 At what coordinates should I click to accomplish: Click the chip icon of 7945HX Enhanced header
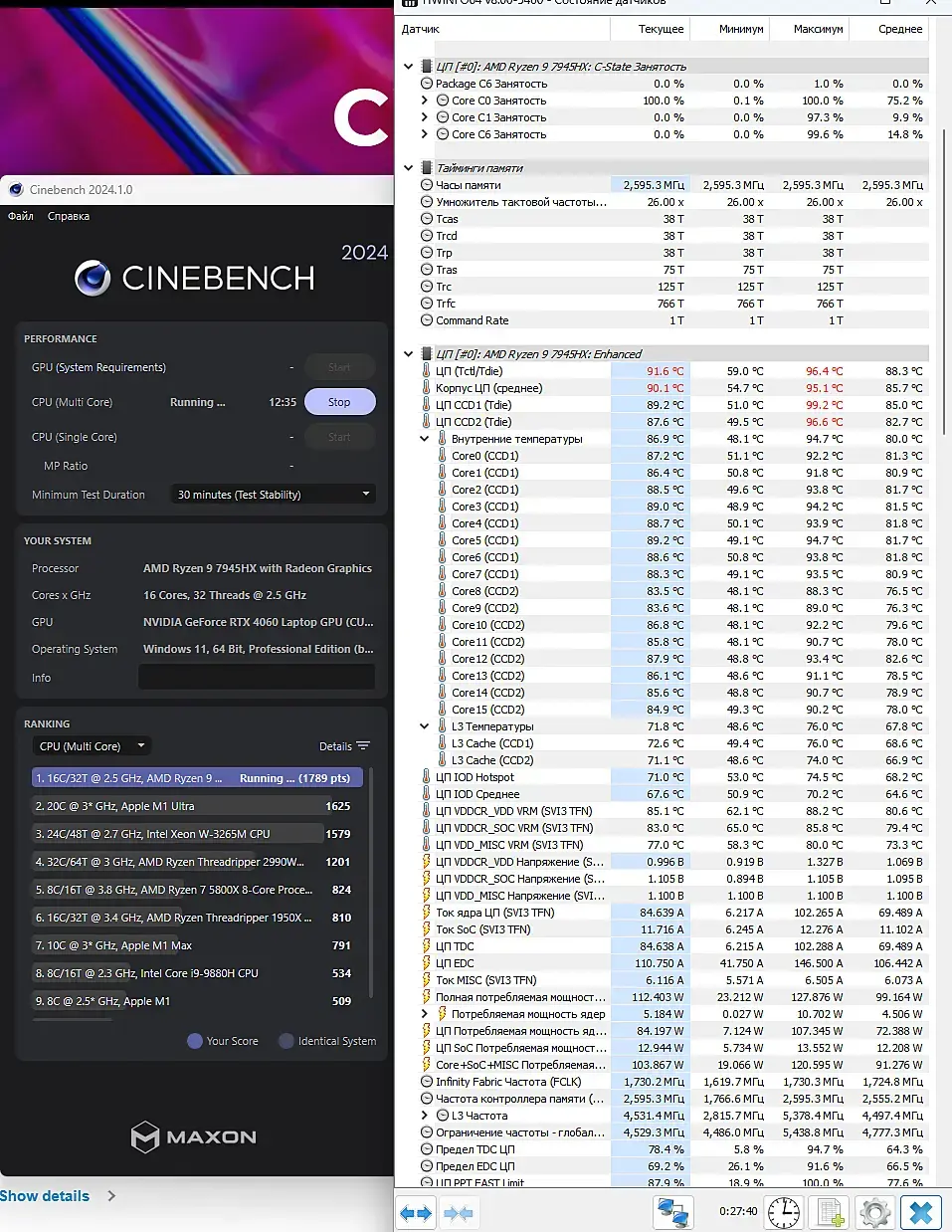(x=427, y=354)
